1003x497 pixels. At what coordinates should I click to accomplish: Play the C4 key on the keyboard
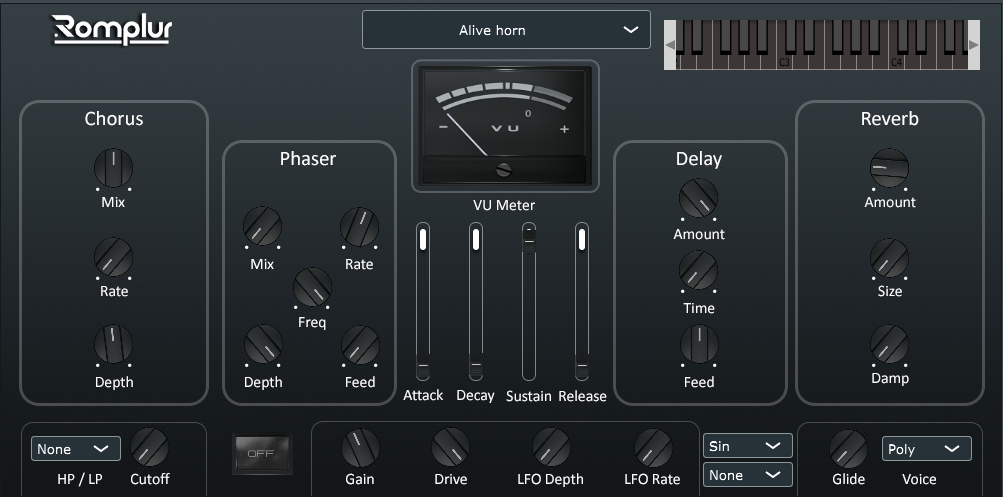[896, 62]
